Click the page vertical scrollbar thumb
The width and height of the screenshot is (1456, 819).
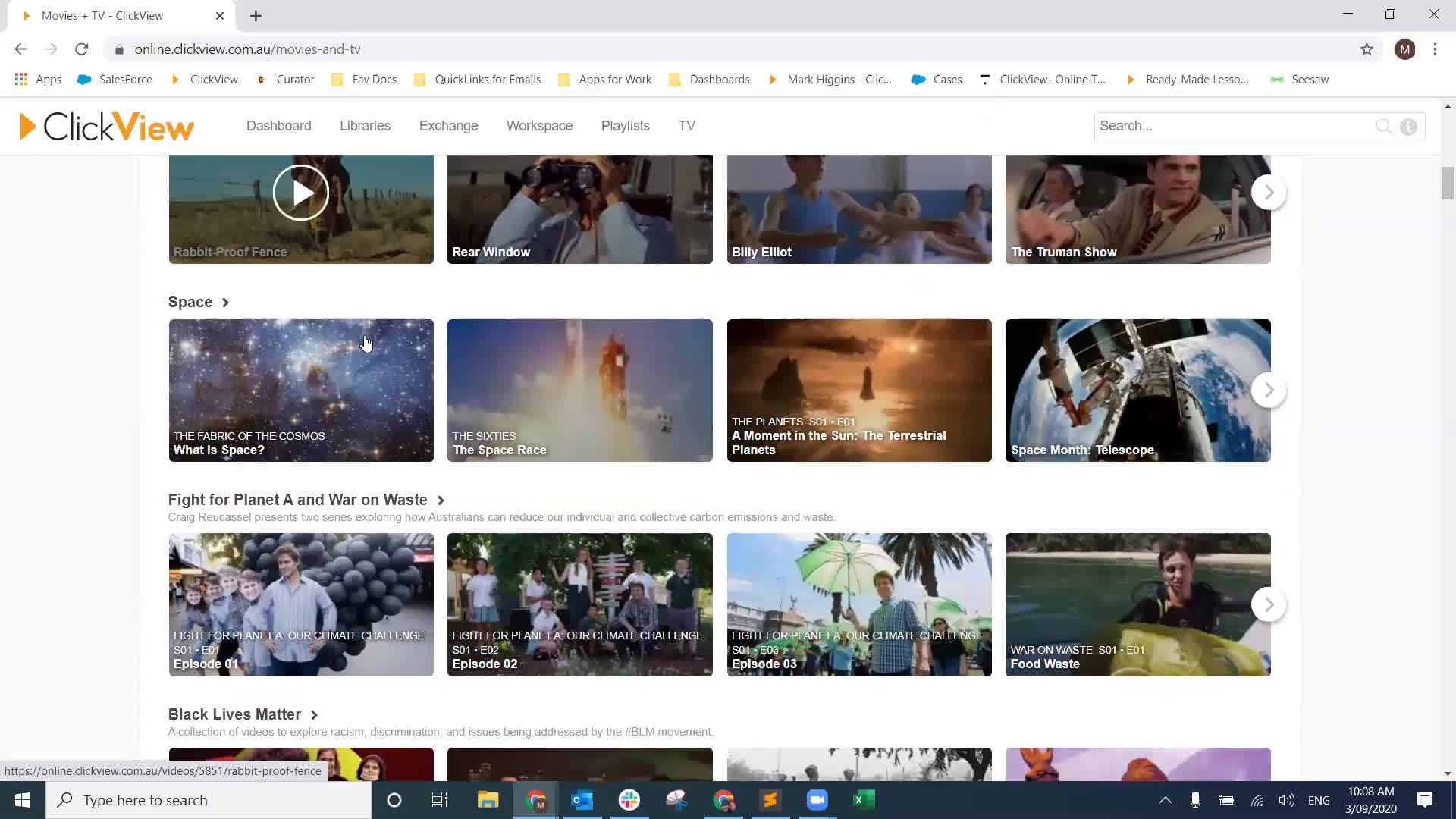tap(1448, 183)
